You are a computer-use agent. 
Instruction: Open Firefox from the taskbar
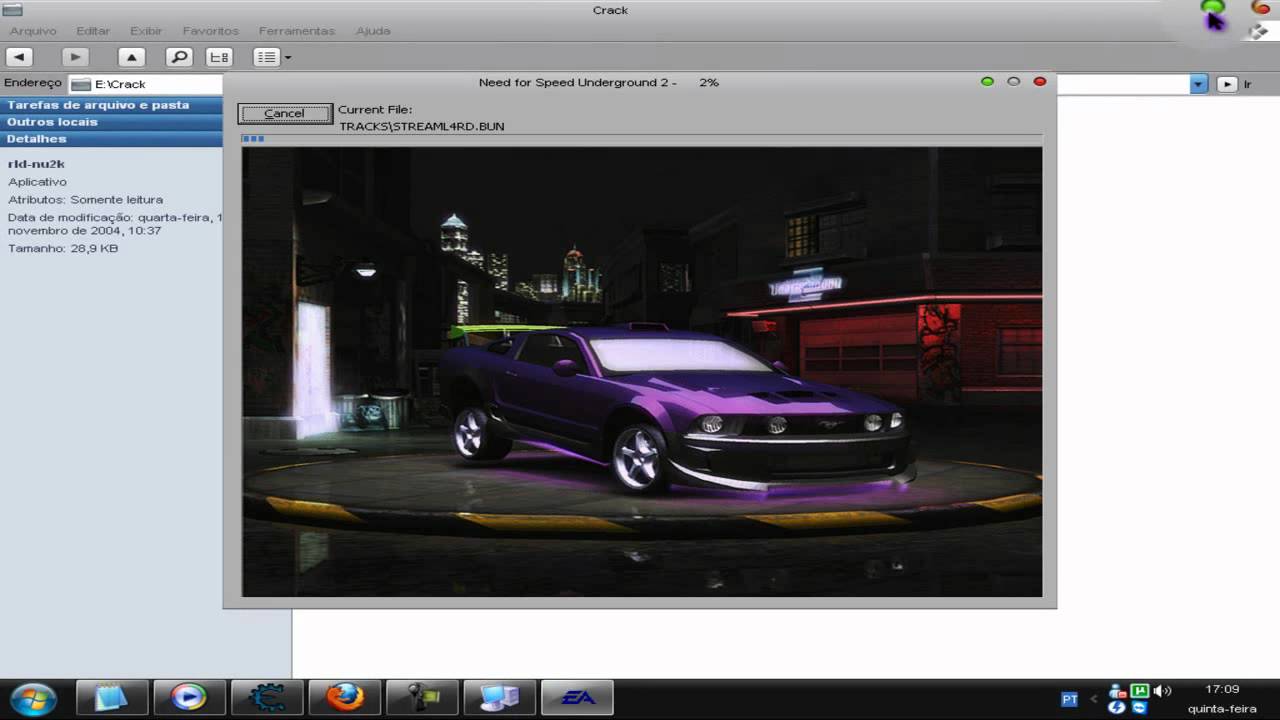(344, 697)
